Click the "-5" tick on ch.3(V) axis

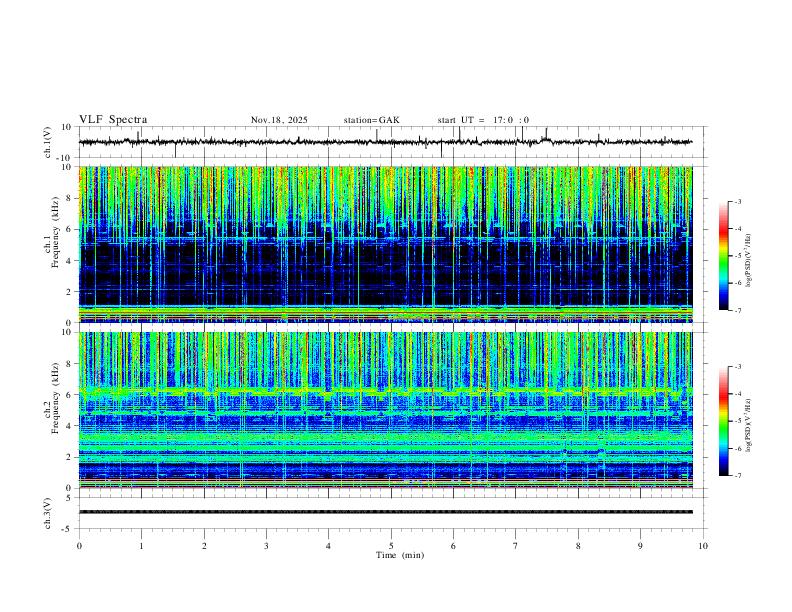coord(67,529)
